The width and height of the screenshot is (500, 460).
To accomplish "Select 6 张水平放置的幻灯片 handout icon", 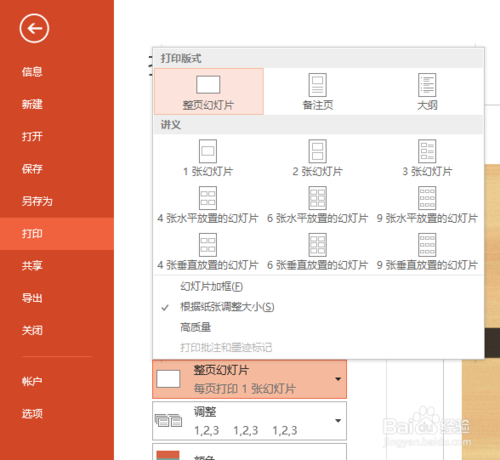I will [318, 198].
